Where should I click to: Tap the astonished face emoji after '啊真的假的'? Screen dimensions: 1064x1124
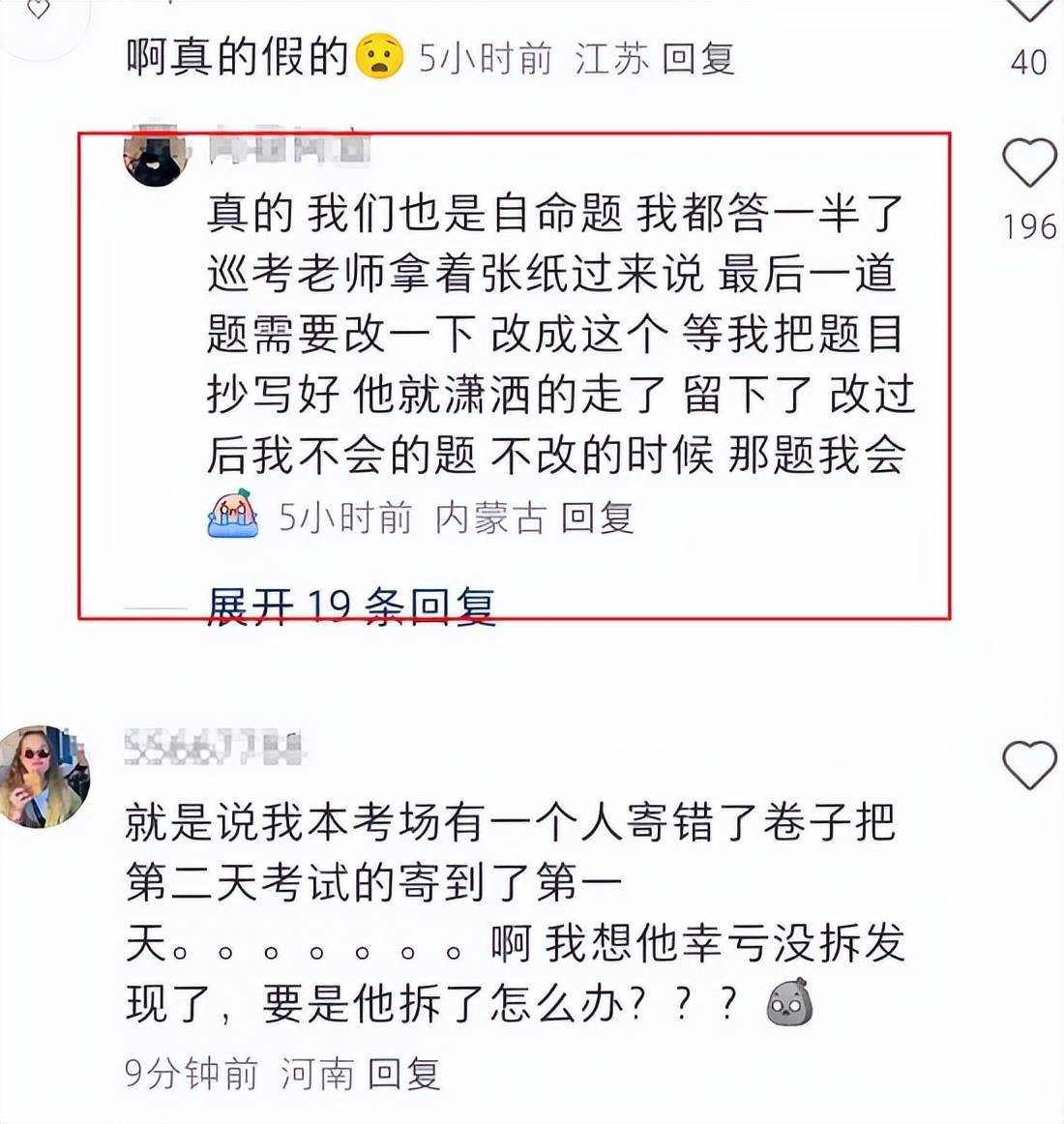380,56
